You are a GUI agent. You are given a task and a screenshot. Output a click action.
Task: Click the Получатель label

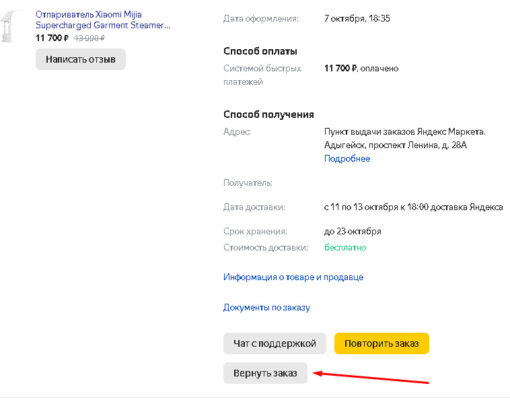[x=248, y=183]
